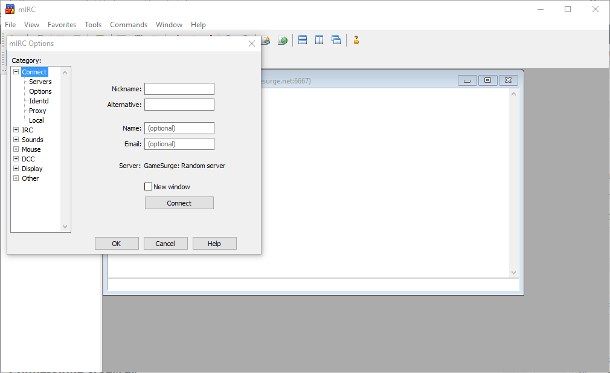The image size is (610, 373).
Task: Click the Email optional field
Action: click(179, 144)
